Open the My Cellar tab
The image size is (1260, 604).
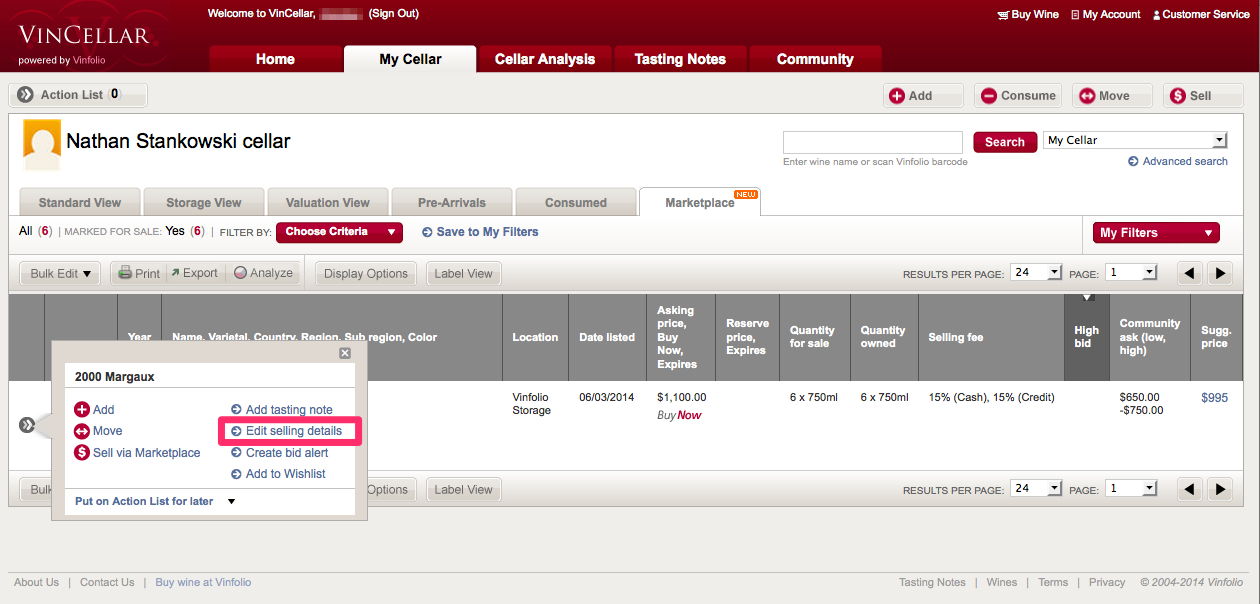click(410, 59)
